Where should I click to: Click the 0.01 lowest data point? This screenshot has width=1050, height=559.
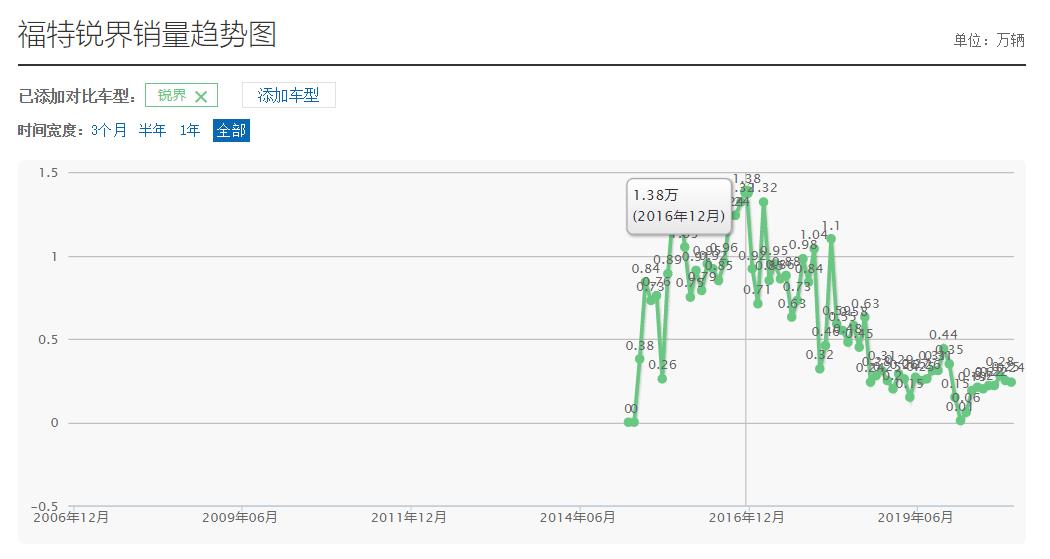pos(960,420)
